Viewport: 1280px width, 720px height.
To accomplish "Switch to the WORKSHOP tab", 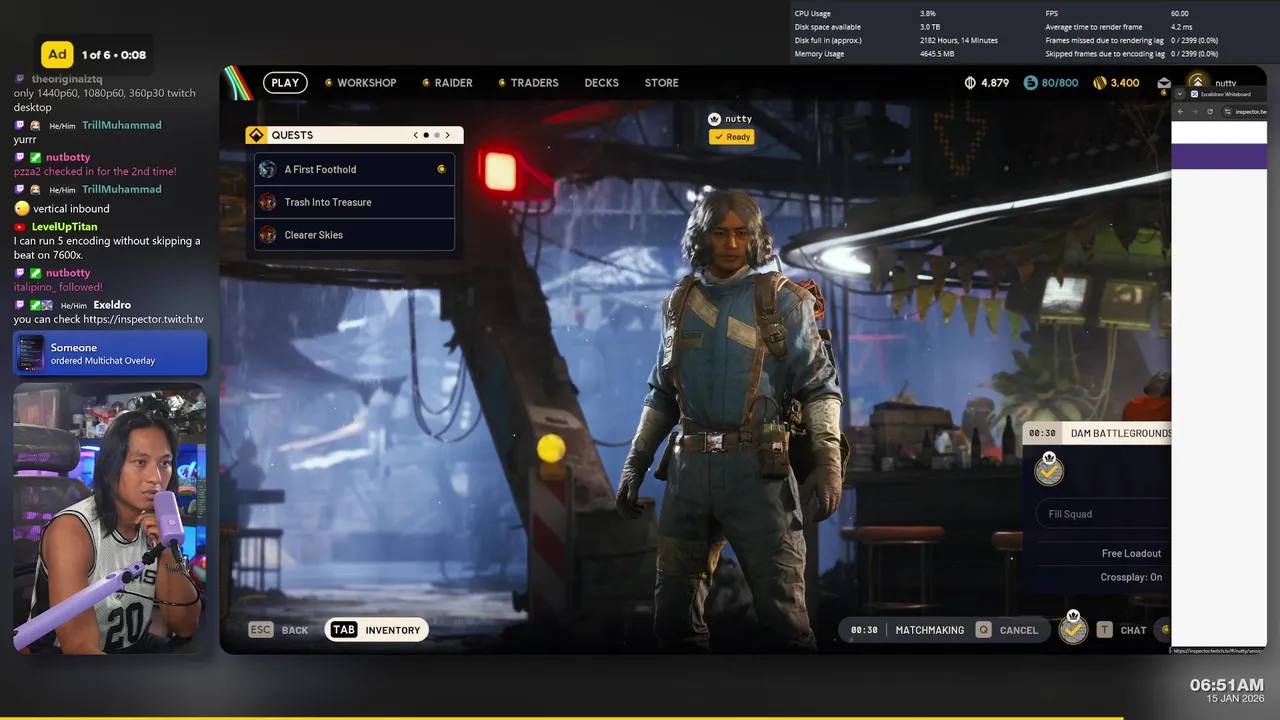I will point(366,83).
